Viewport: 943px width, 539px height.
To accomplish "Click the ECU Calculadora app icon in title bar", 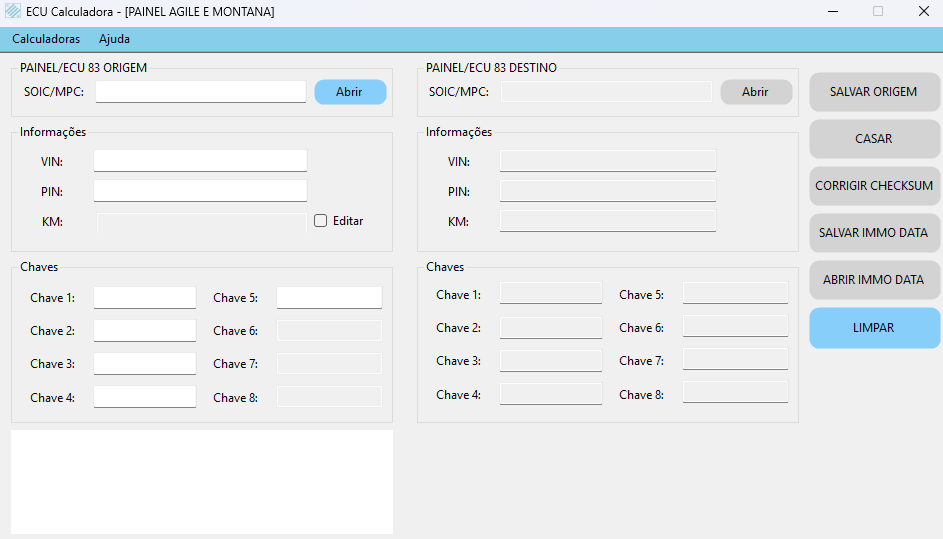I will coord(13,12).
